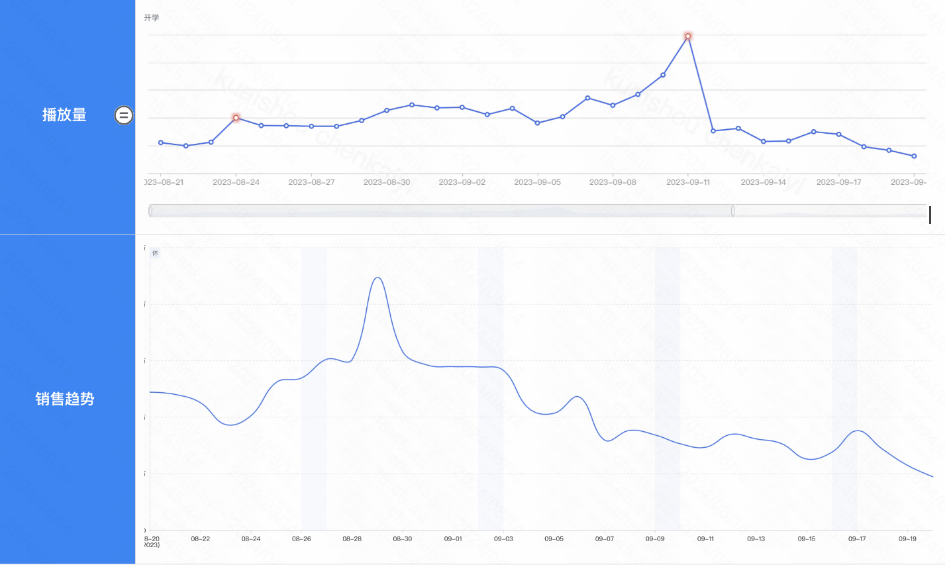Image resolution: width=945 pixels, height=565 pixels.
Task: Click the sales curve peak near 08-29
Action: point(377,278)
